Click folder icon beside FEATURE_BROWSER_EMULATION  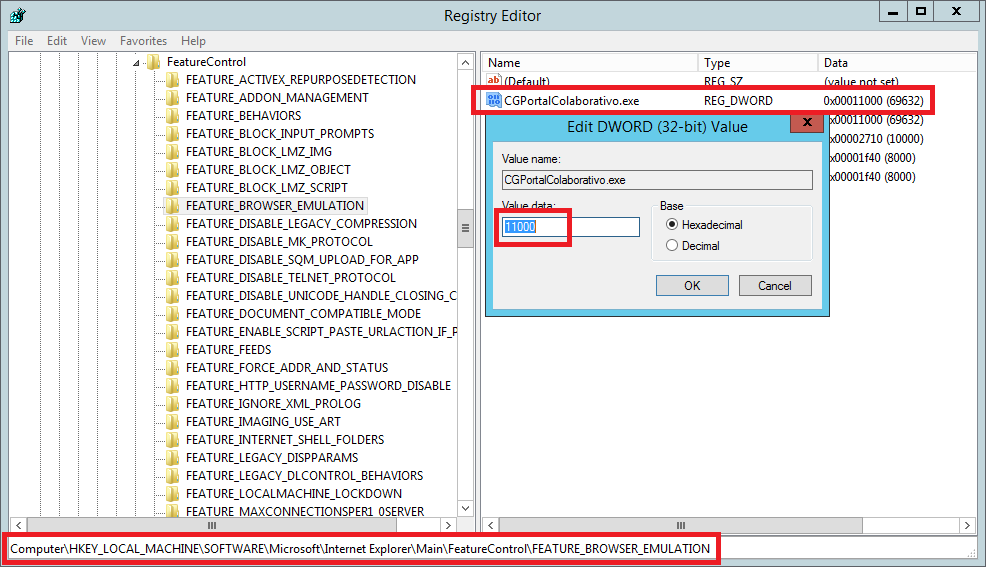click(172, 206)
